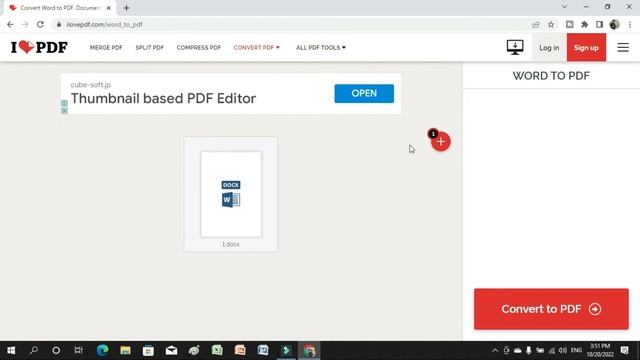This screenshot has height=360, width=640.
Task: Open PowerPoint from the taskbar
Action: click(240, 350)
